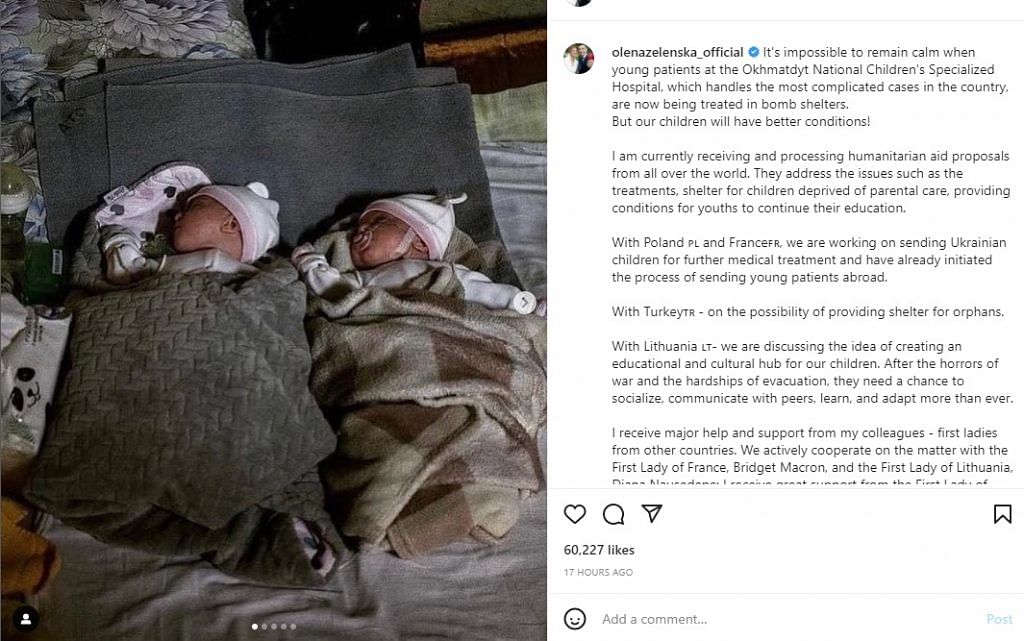Screen dimensions: 1024x641
Task: View the 60,227 likes list
Action: coord(599,550)
